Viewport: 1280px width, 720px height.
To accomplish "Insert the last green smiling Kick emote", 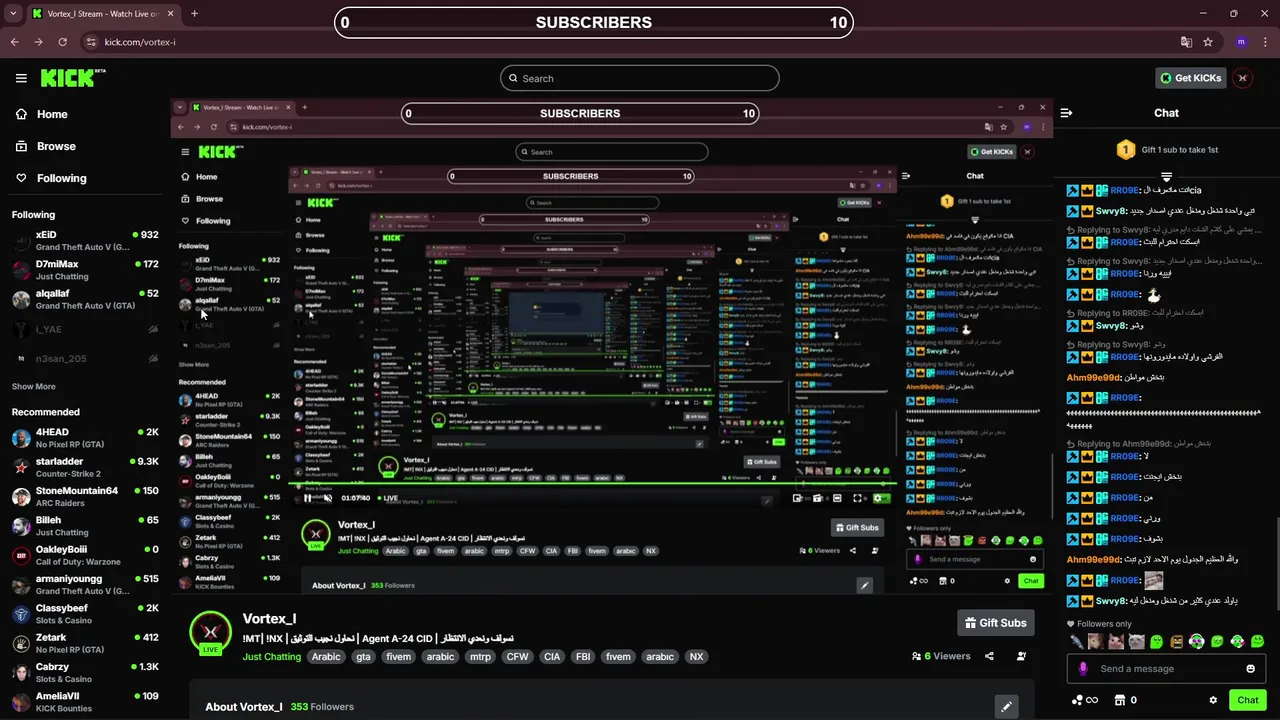I will [1257, 641].
